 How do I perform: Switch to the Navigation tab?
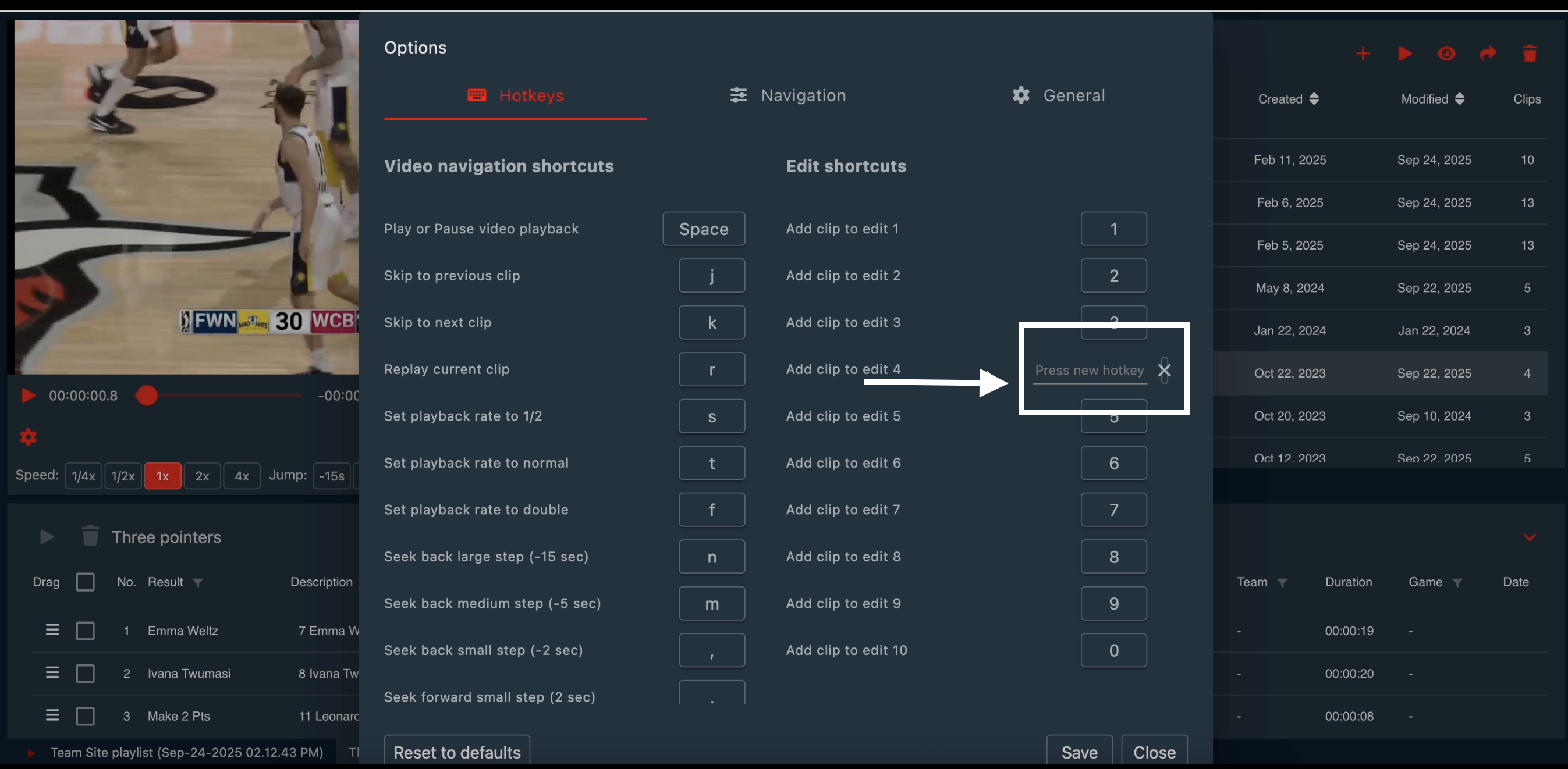tap(788, 95)
